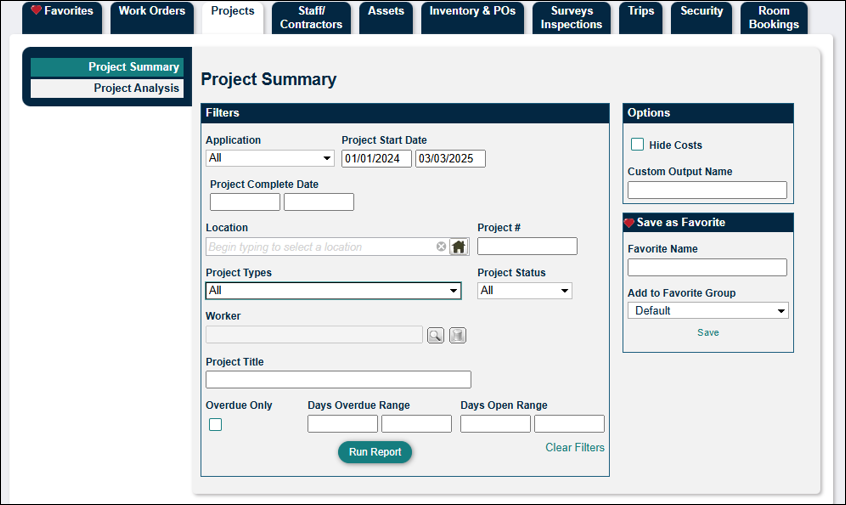The height and width of the screenshot is (505, 846).
Task: Open the Room Bookings tab
Action: click(x=774, y=17)
